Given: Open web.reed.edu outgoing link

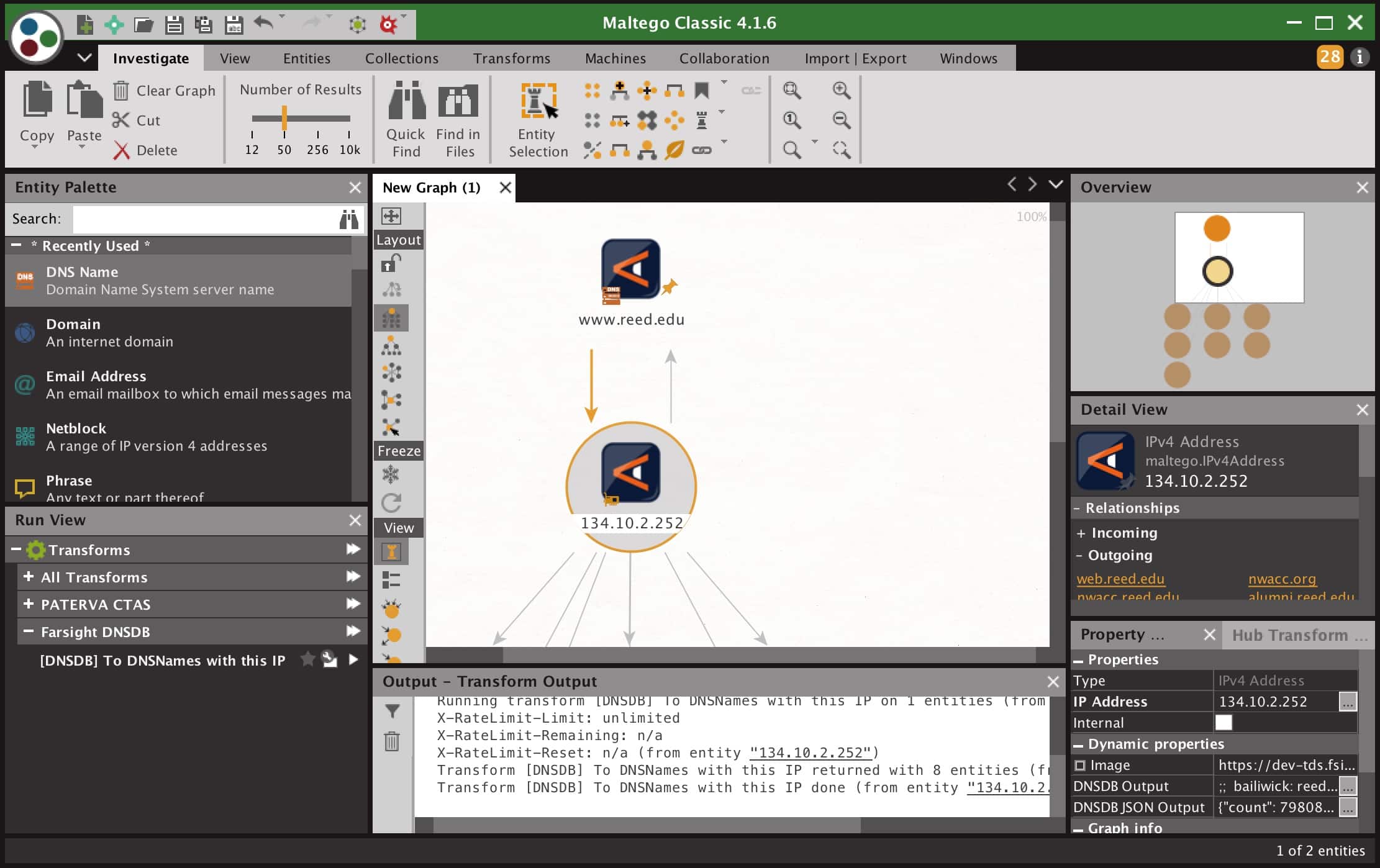Looking at the screenshot, I should [x=1120, y=579].
